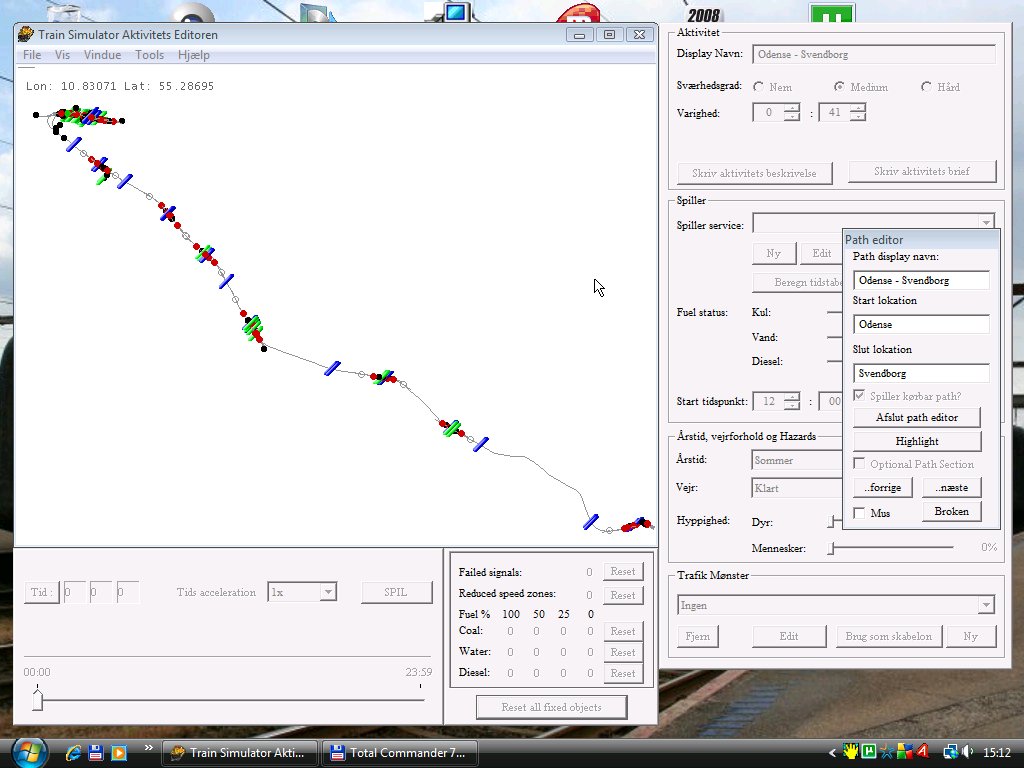Switch to Train Simulator taskbar button
Viewport: 1024px width, 768px height.
pos(240,753)
